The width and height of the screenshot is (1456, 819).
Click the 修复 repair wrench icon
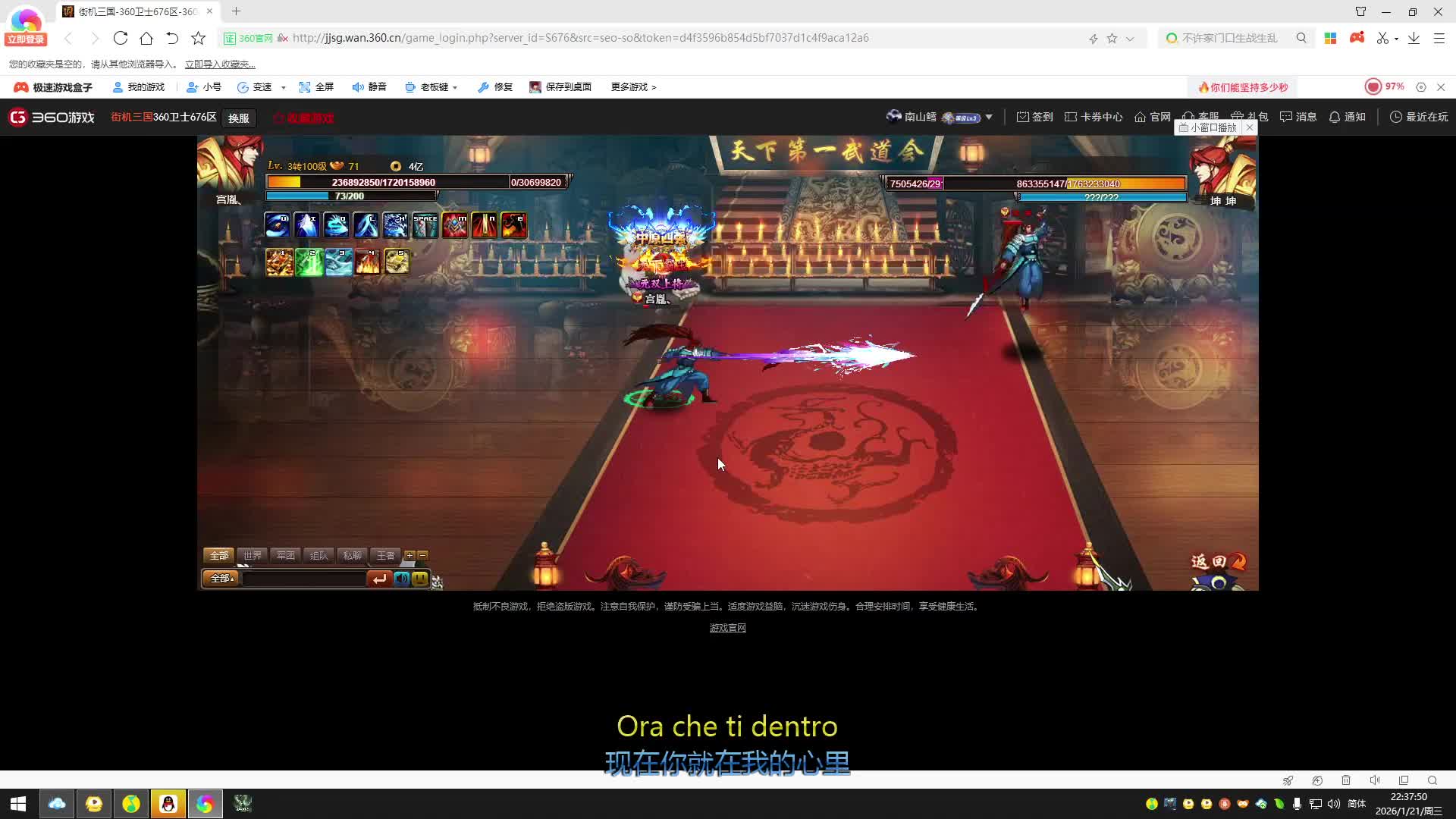[484, 87]
